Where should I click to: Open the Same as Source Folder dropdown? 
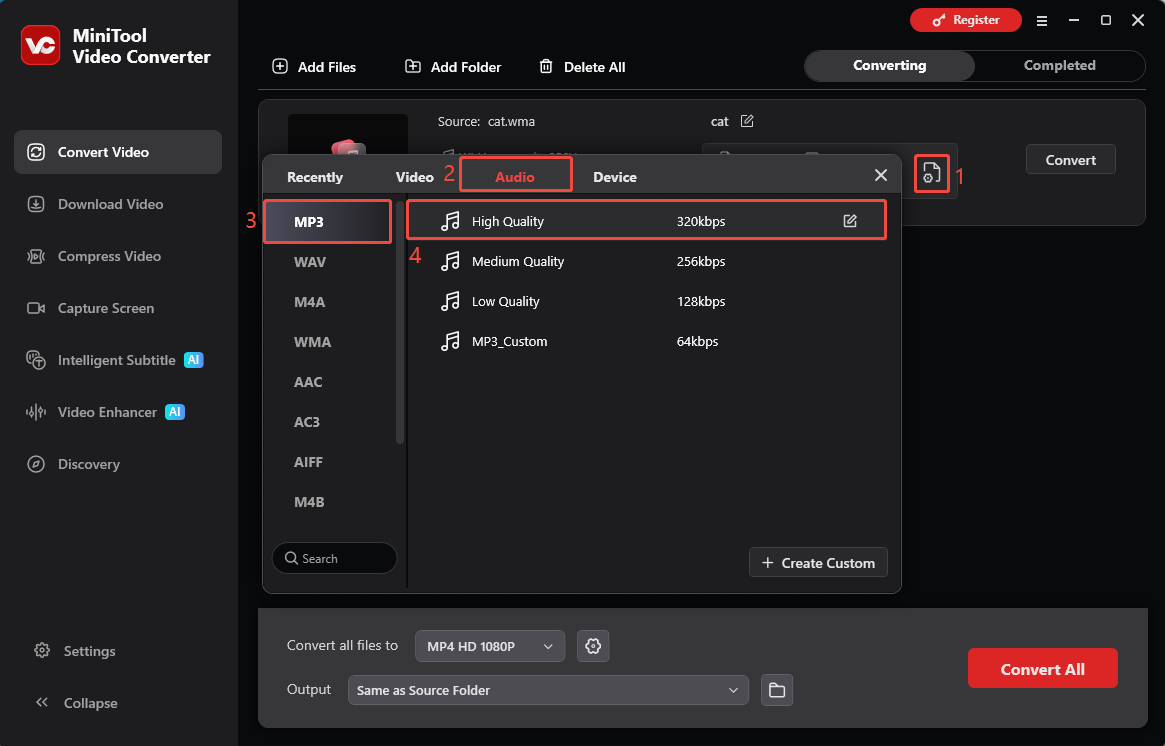pos(548,690)
